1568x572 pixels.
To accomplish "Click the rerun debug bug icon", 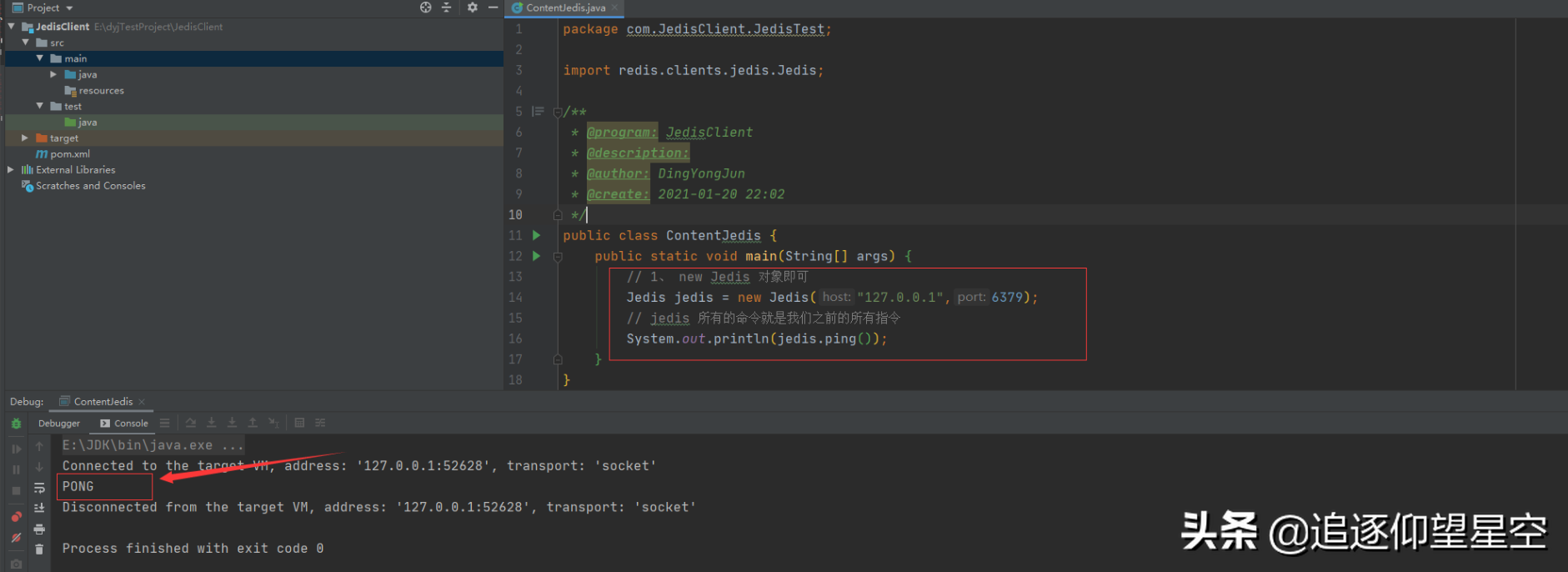I will pos(16,424).
